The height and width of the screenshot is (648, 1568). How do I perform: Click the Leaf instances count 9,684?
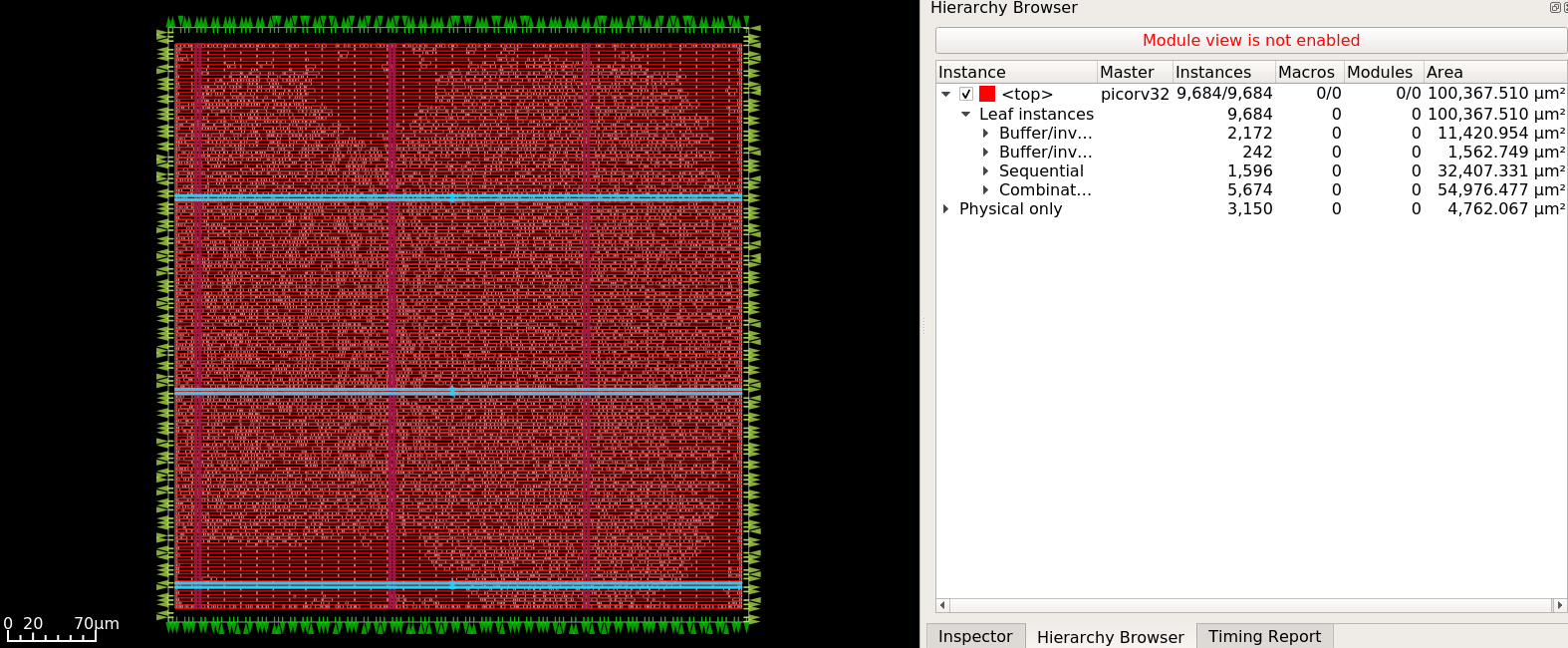pos(1249,114)
